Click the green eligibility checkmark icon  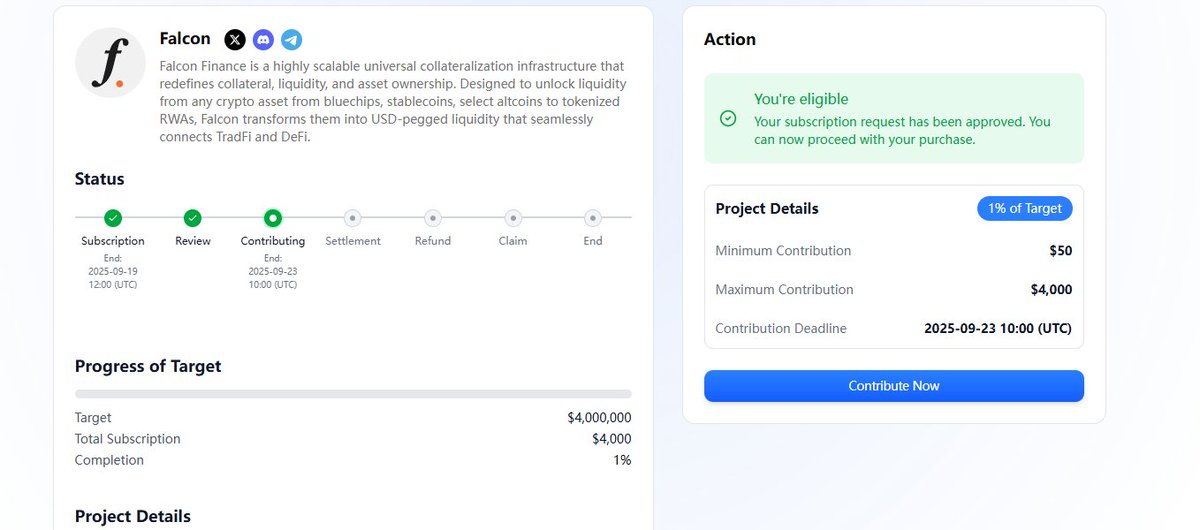coord(728,118)
